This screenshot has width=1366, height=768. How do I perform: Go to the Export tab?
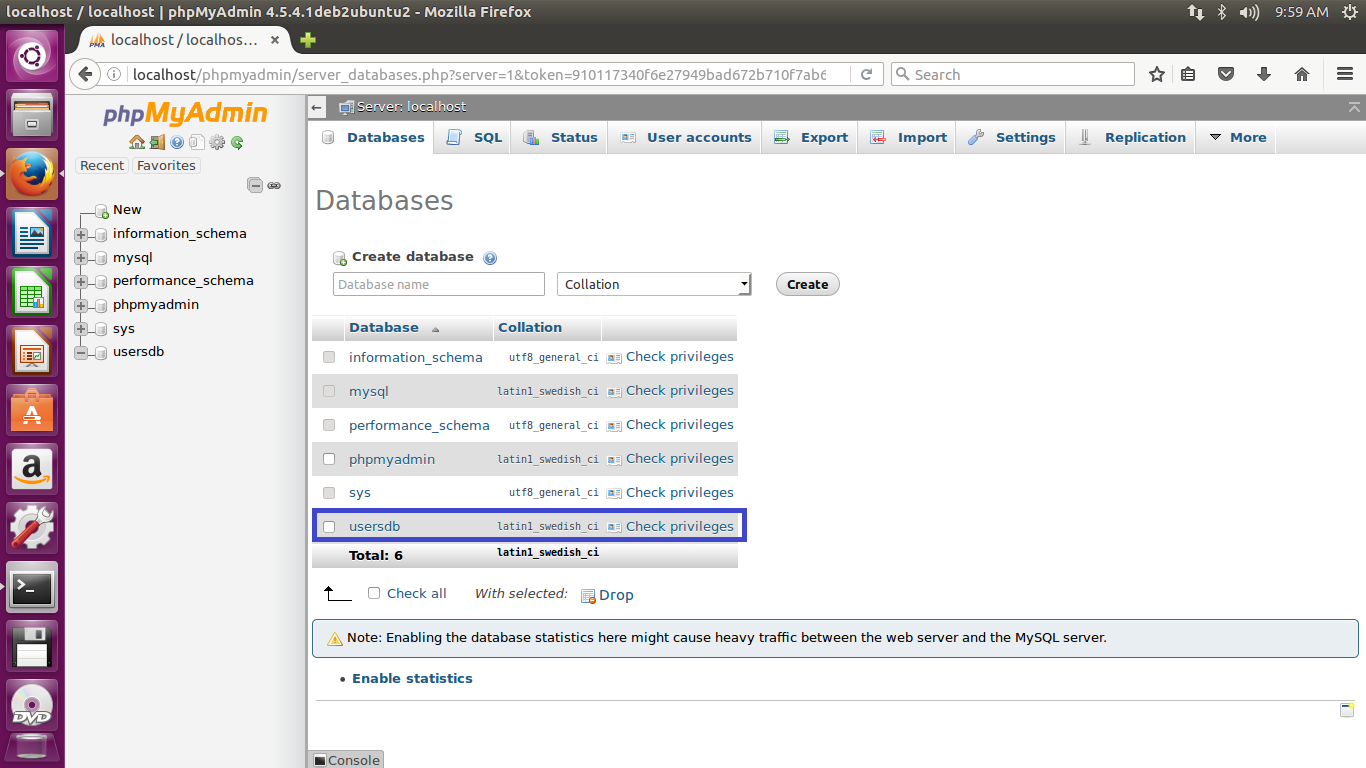pos(810,137)
